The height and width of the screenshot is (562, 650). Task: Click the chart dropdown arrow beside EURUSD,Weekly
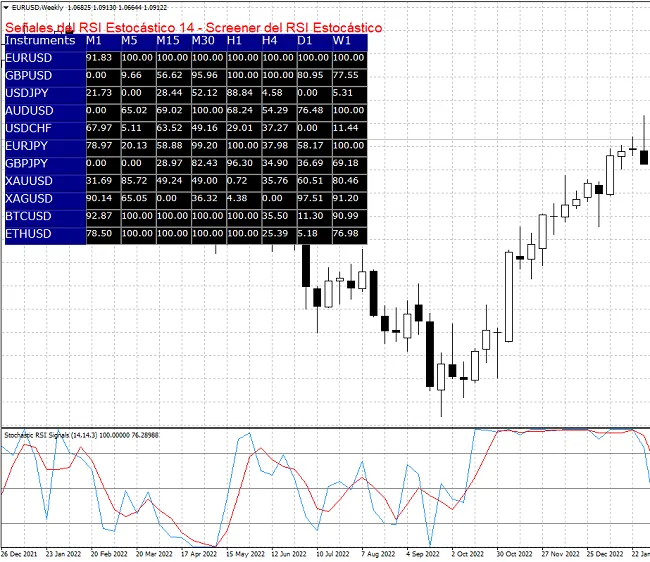tap(6, 7)
